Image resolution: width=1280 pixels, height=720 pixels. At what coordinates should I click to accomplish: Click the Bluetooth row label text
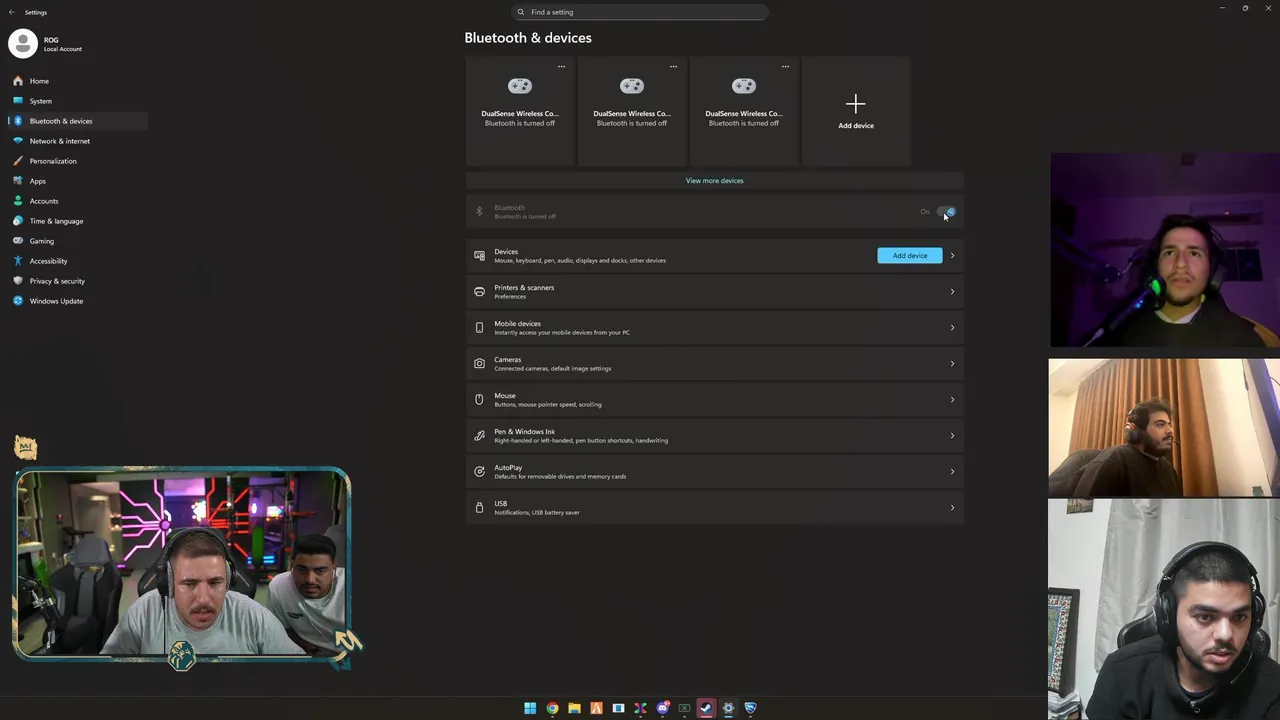[509, 208]
